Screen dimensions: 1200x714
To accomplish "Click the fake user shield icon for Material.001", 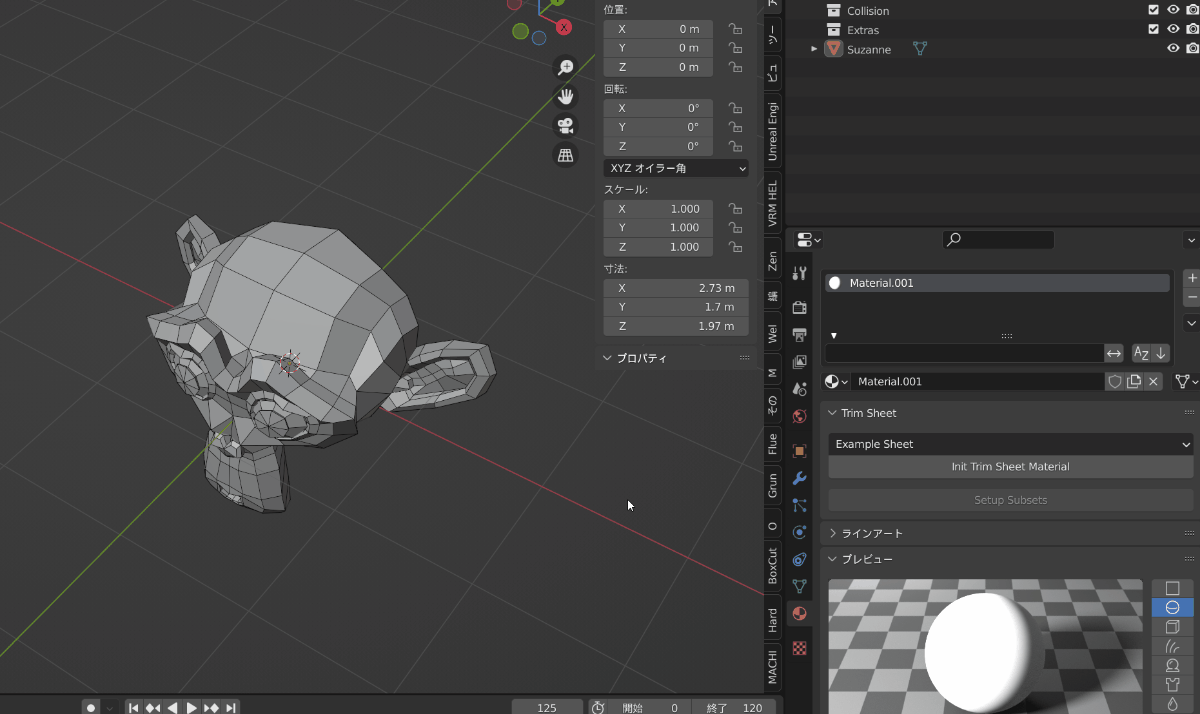I will pyautogui.click(x=1114, y=381).
